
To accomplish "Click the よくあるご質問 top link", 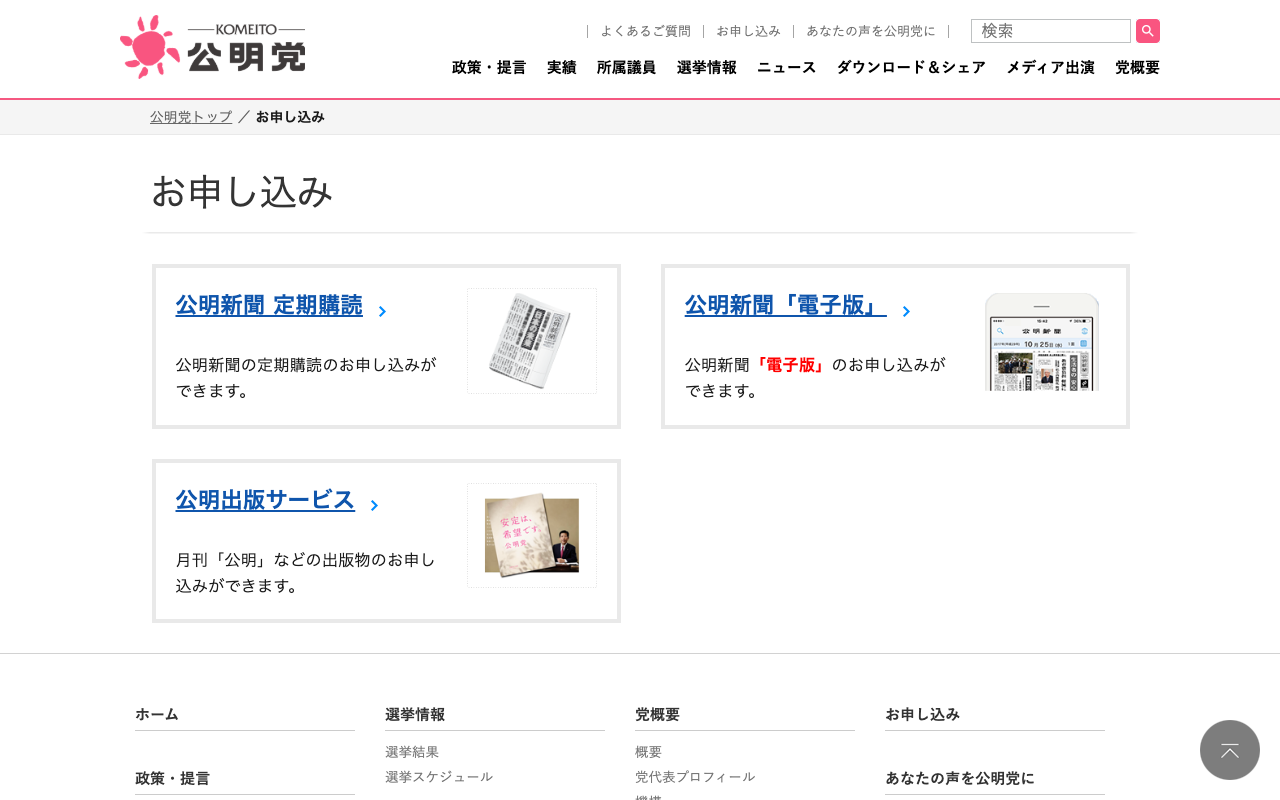I will click(645, 31).
